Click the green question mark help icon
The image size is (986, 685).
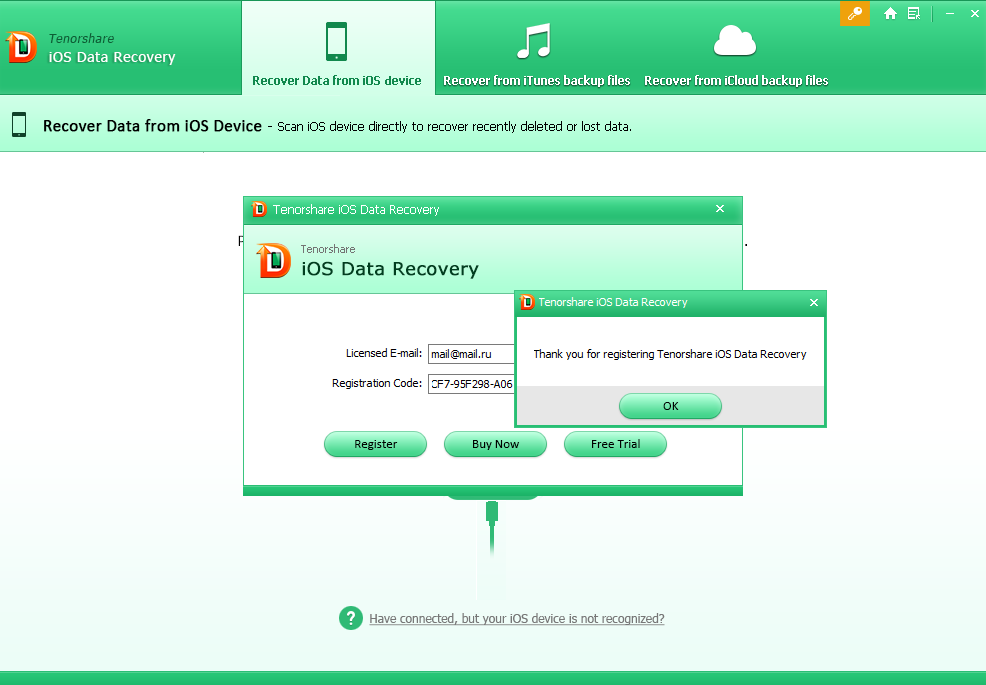click(x=350, y=618)
